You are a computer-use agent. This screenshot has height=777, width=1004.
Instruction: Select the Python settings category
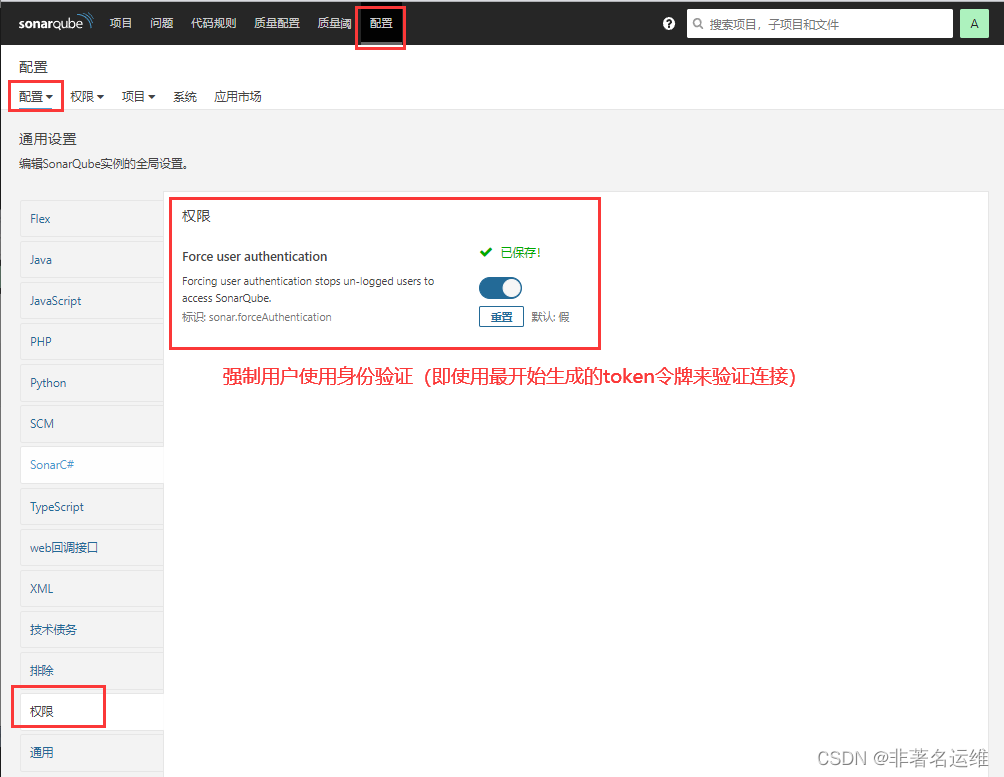92,383
